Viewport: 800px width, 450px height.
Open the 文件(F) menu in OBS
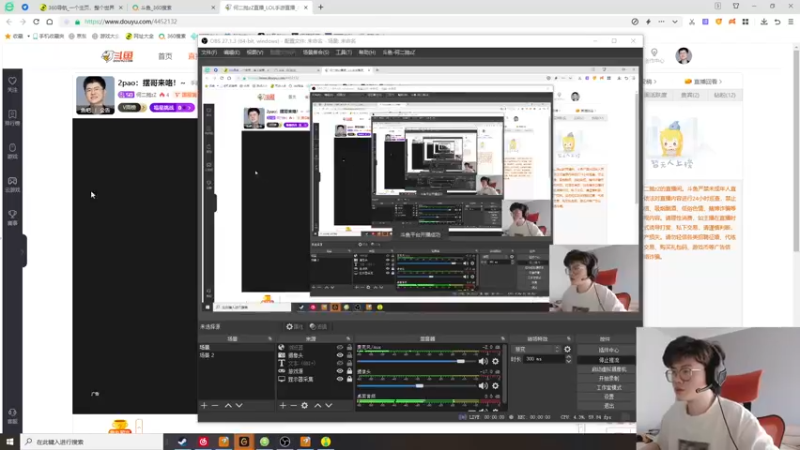[209, 53]
